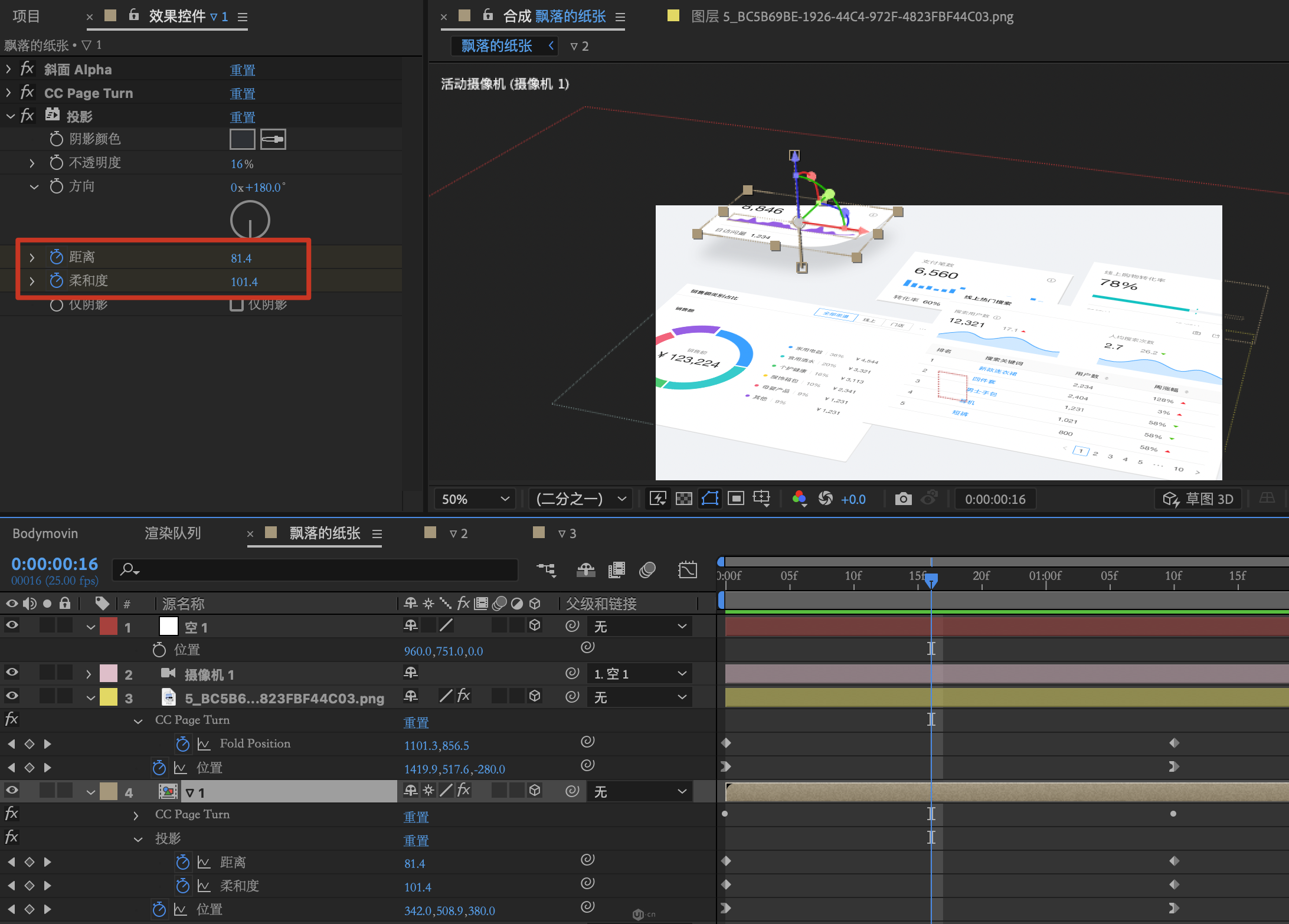Expand the 斜面 Alpha effect properties
The image size is (1289, 924).
click(8, 70)
